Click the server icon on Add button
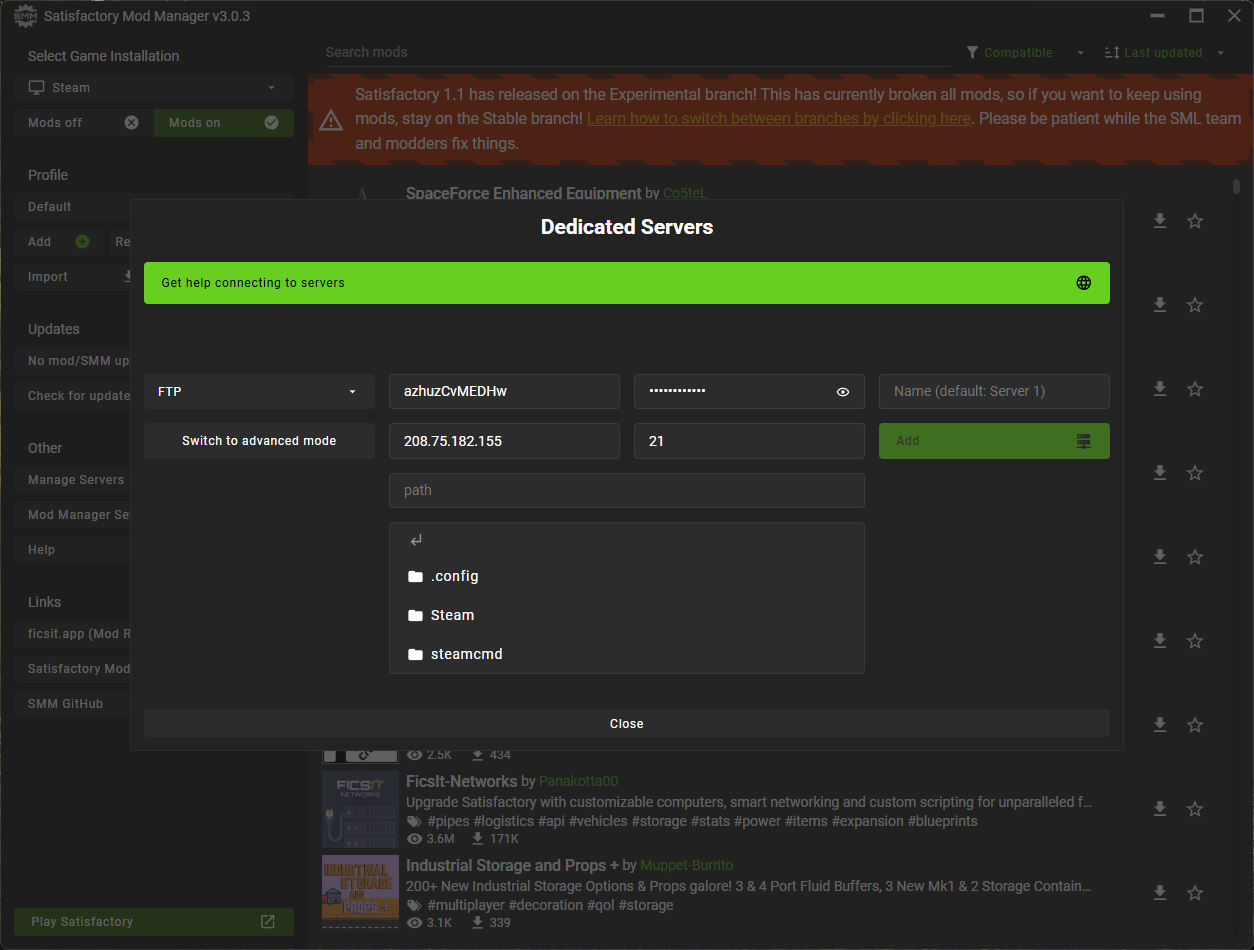Image resolution: width=1254 pixels, height=950 pixels. [x=1083, y=441]
